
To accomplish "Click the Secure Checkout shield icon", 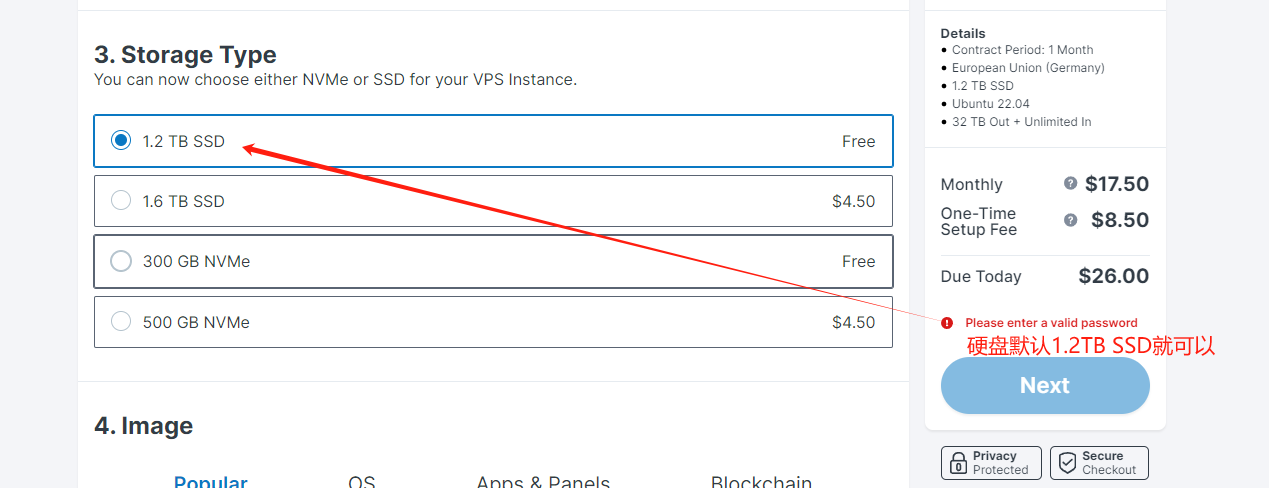I will [1067, 463].
